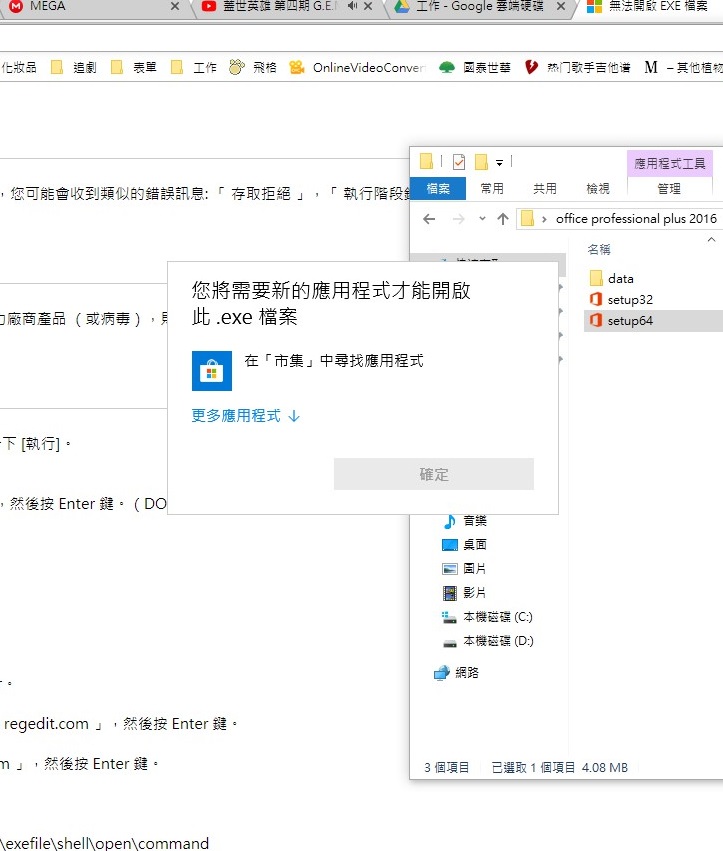This screenshot has width=723, height=851.
Task: Open the recent locations dropdown arrow
Action: pos(482,219)
